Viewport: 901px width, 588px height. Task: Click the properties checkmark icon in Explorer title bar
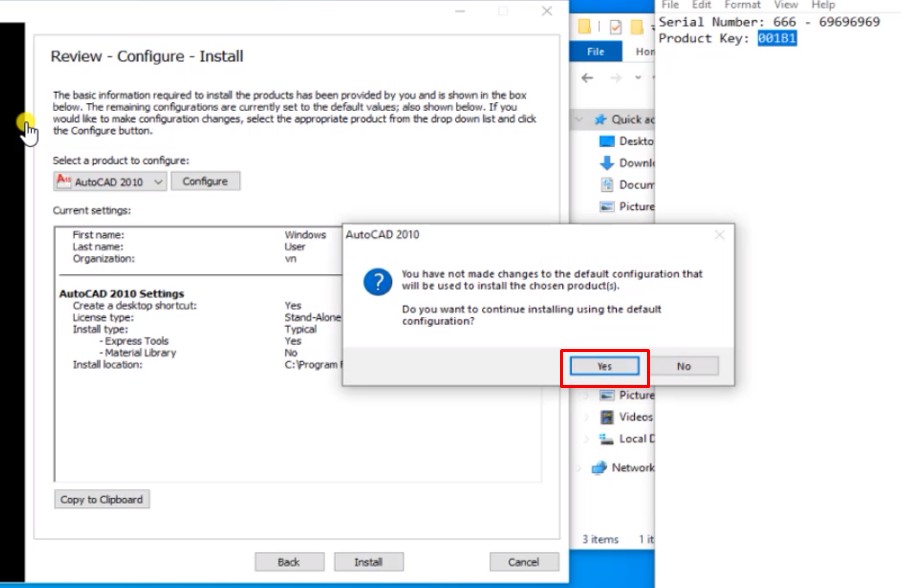(614, 27)
